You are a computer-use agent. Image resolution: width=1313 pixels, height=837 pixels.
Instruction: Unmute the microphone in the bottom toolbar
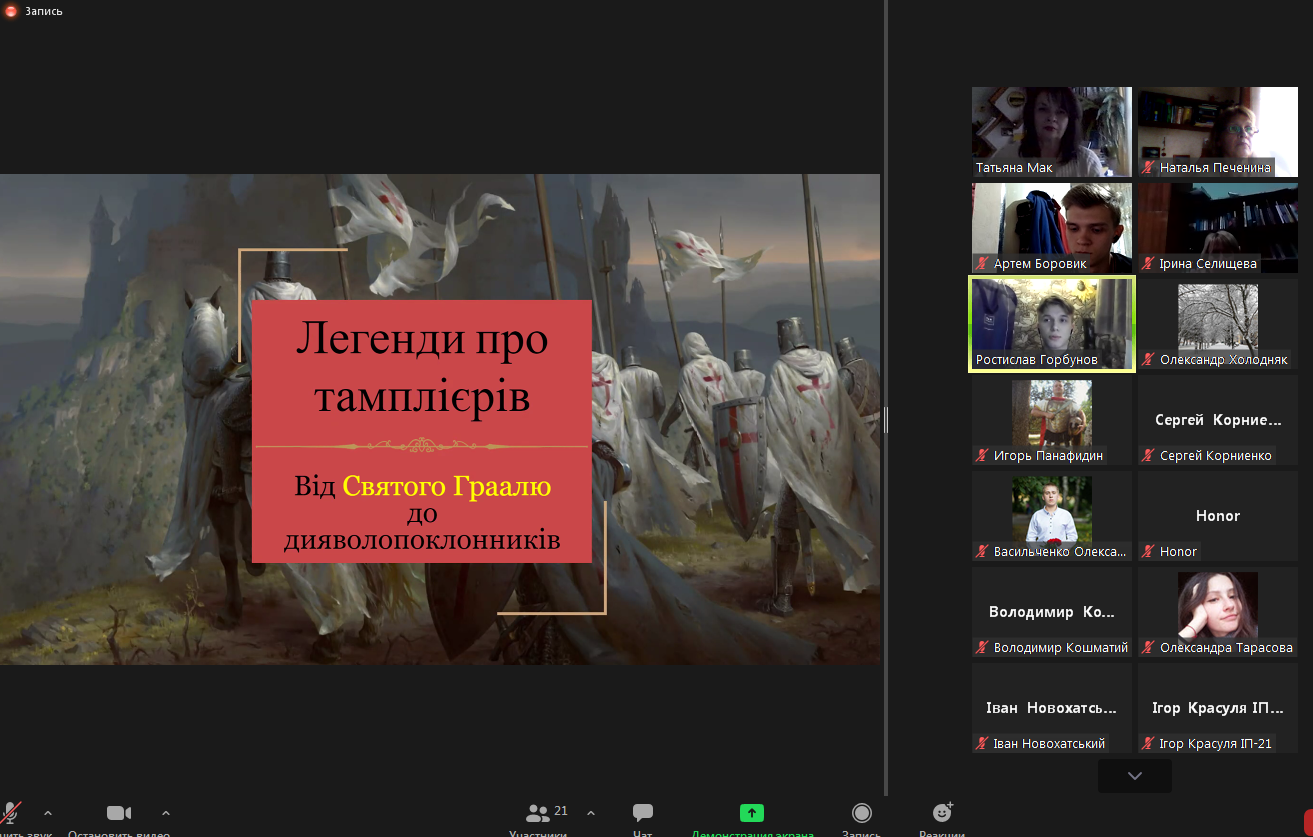(11, 813)
